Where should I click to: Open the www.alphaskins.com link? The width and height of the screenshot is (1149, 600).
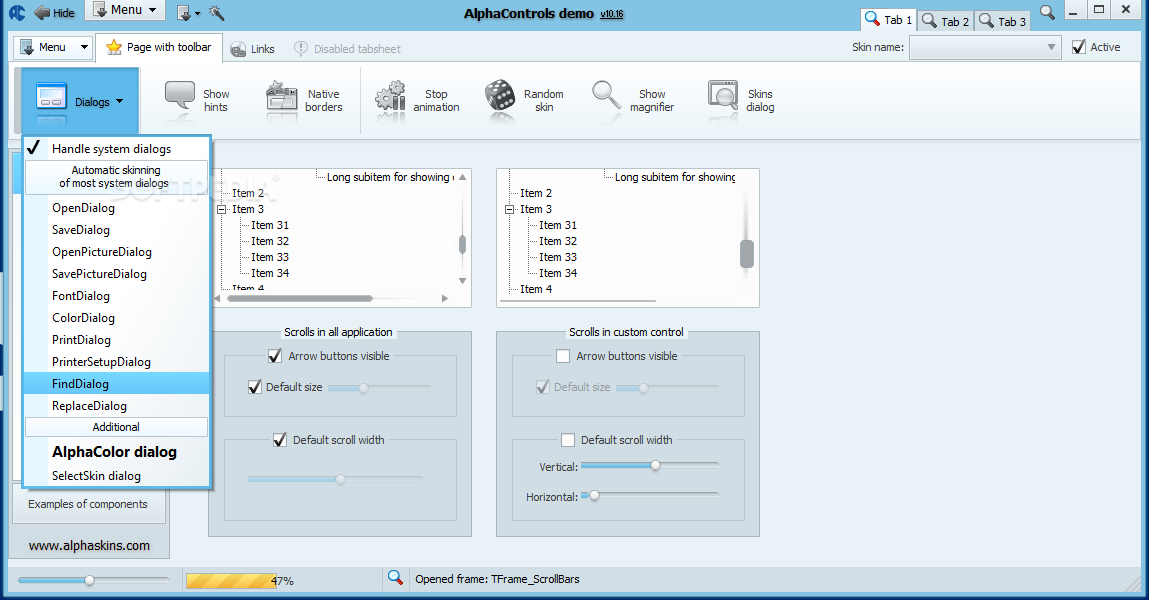click(89, 546)
